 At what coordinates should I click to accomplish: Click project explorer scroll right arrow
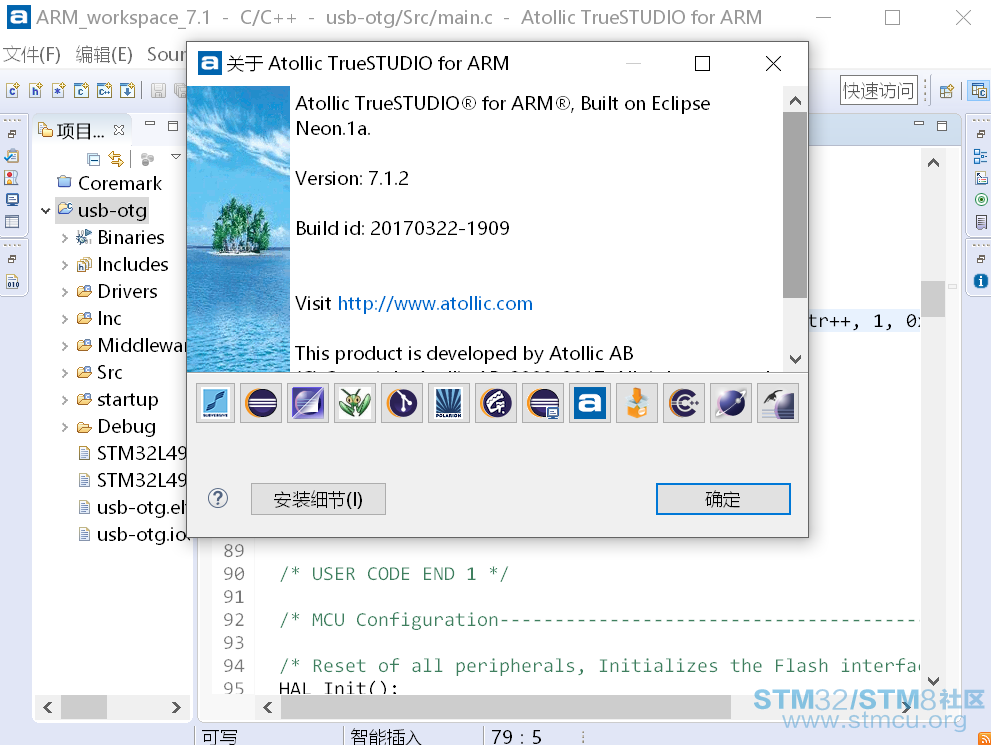(176, 707)
